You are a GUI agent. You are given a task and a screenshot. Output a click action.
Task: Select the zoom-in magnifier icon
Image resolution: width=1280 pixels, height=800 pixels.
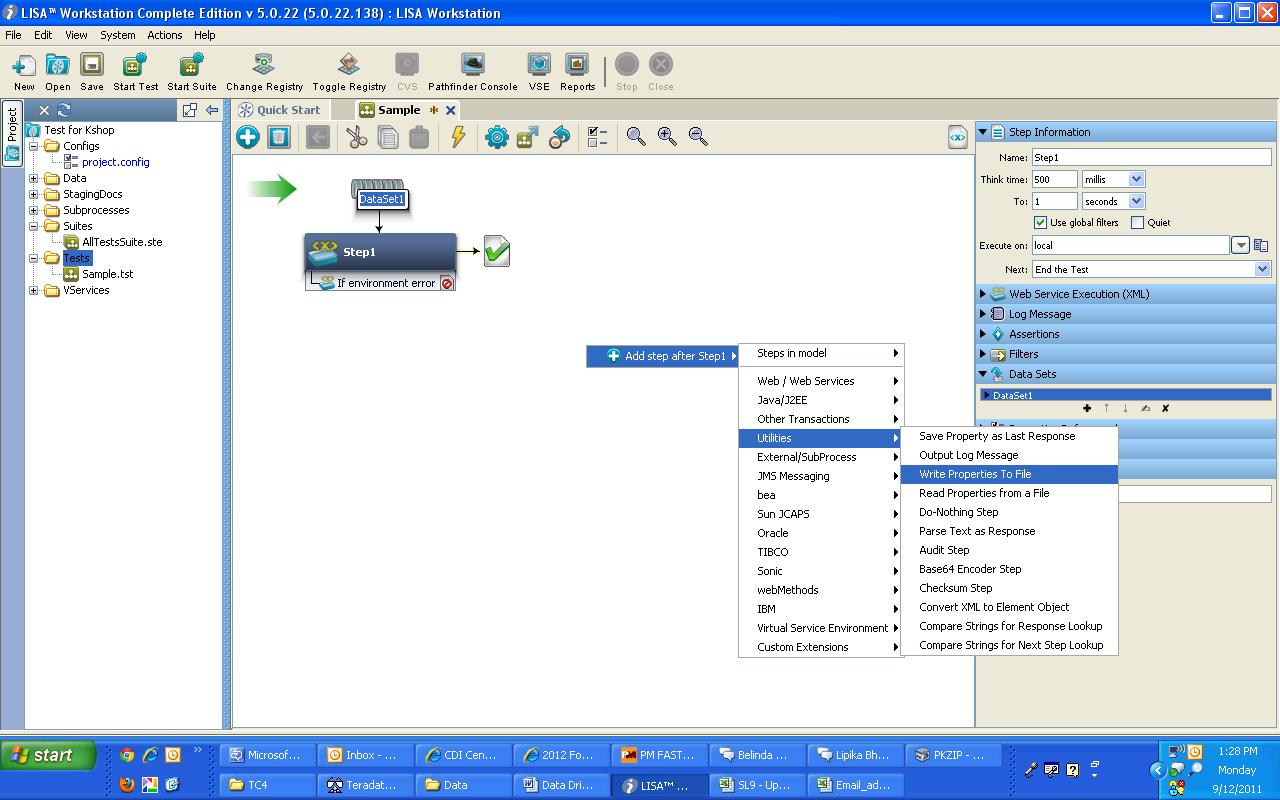click(x=665, y=137)
